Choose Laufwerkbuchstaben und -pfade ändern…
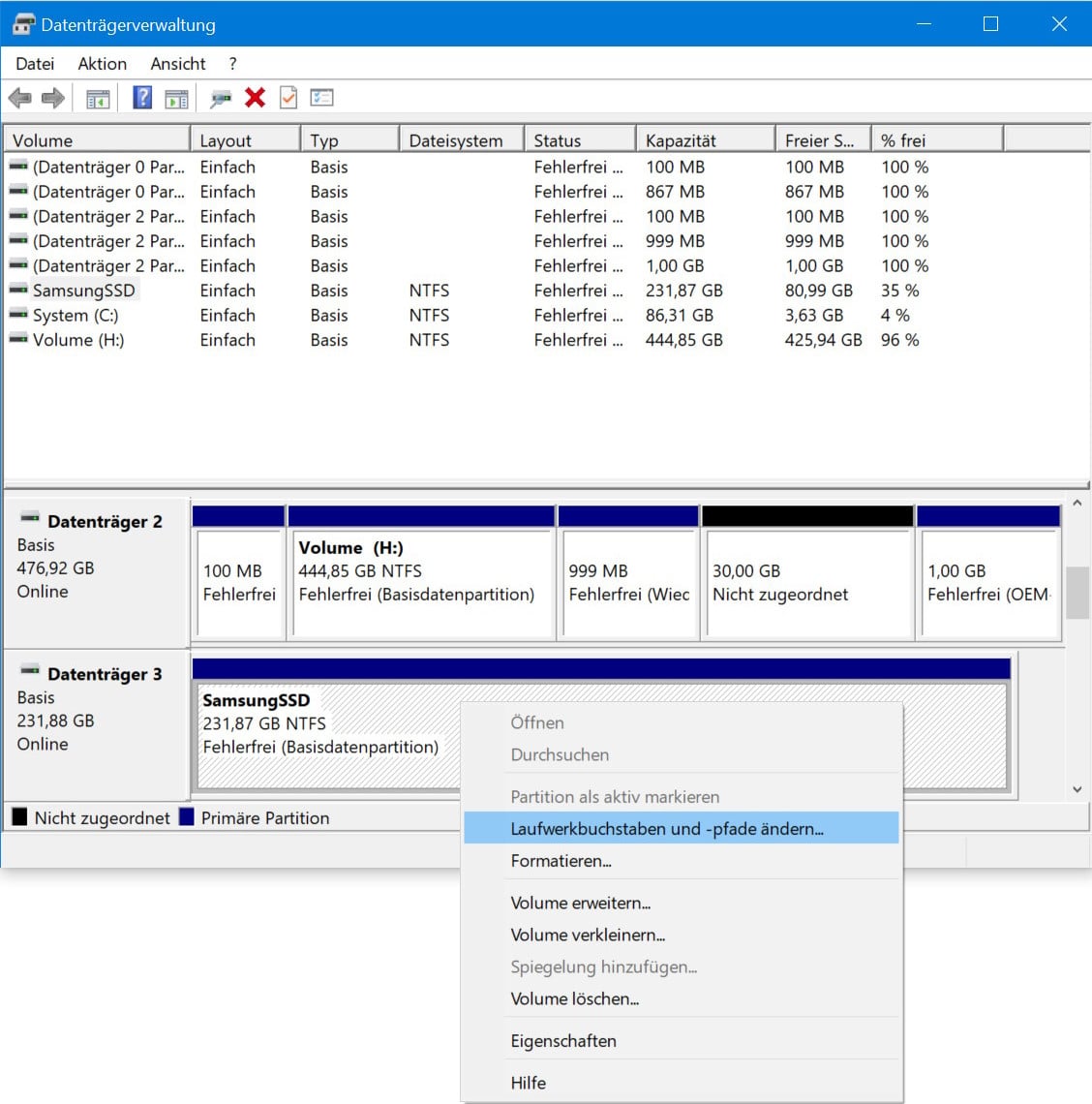 [x=681, y=828]
